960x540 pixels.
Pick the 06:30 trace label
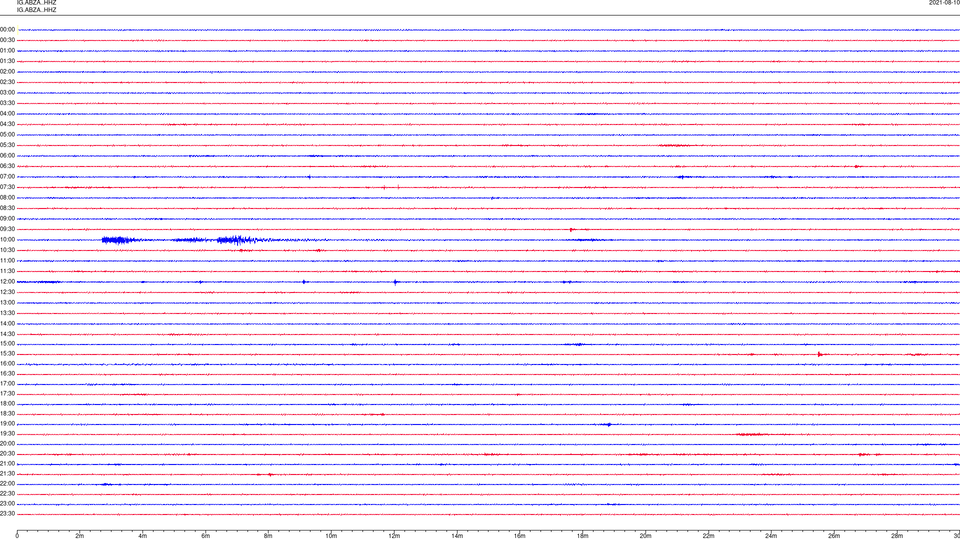click(7, 166)
